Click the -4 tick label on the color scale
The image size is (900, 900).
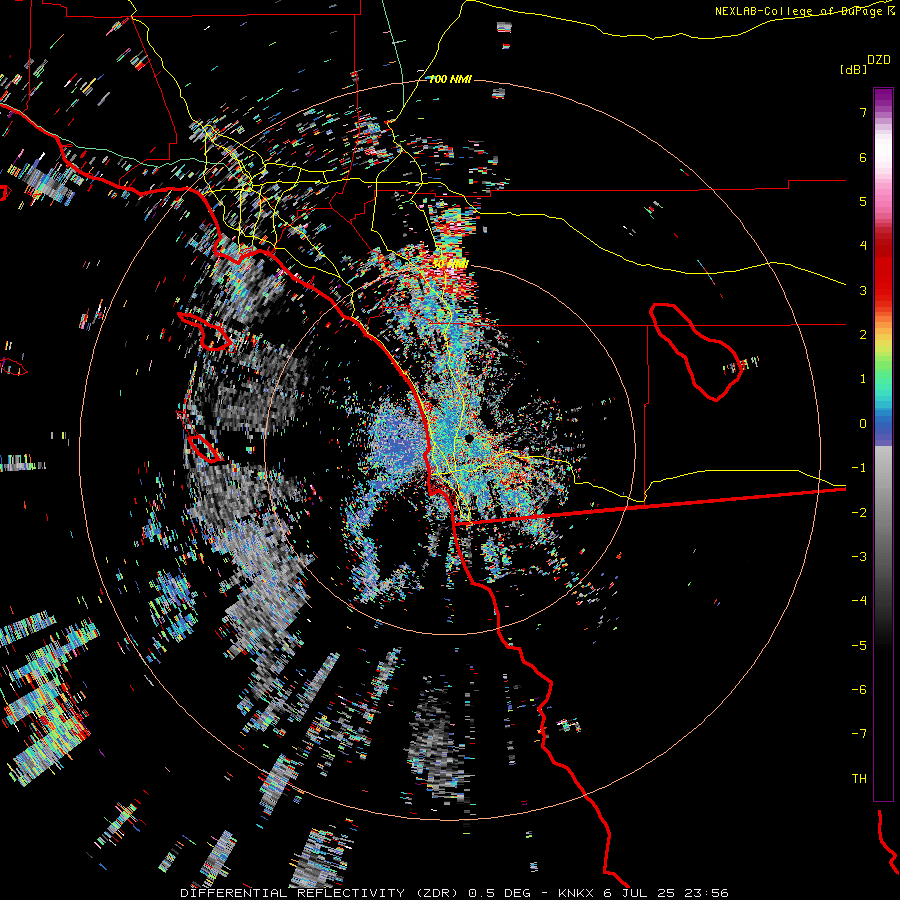[859, 600]
